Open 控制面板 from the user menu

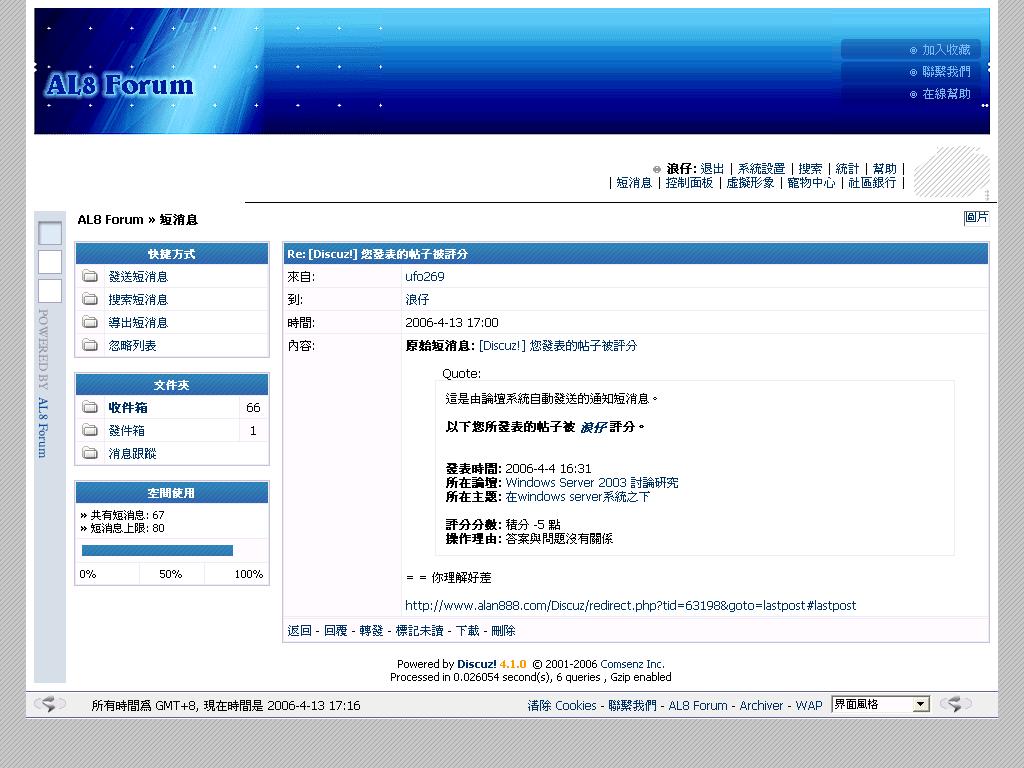(689, 183)
